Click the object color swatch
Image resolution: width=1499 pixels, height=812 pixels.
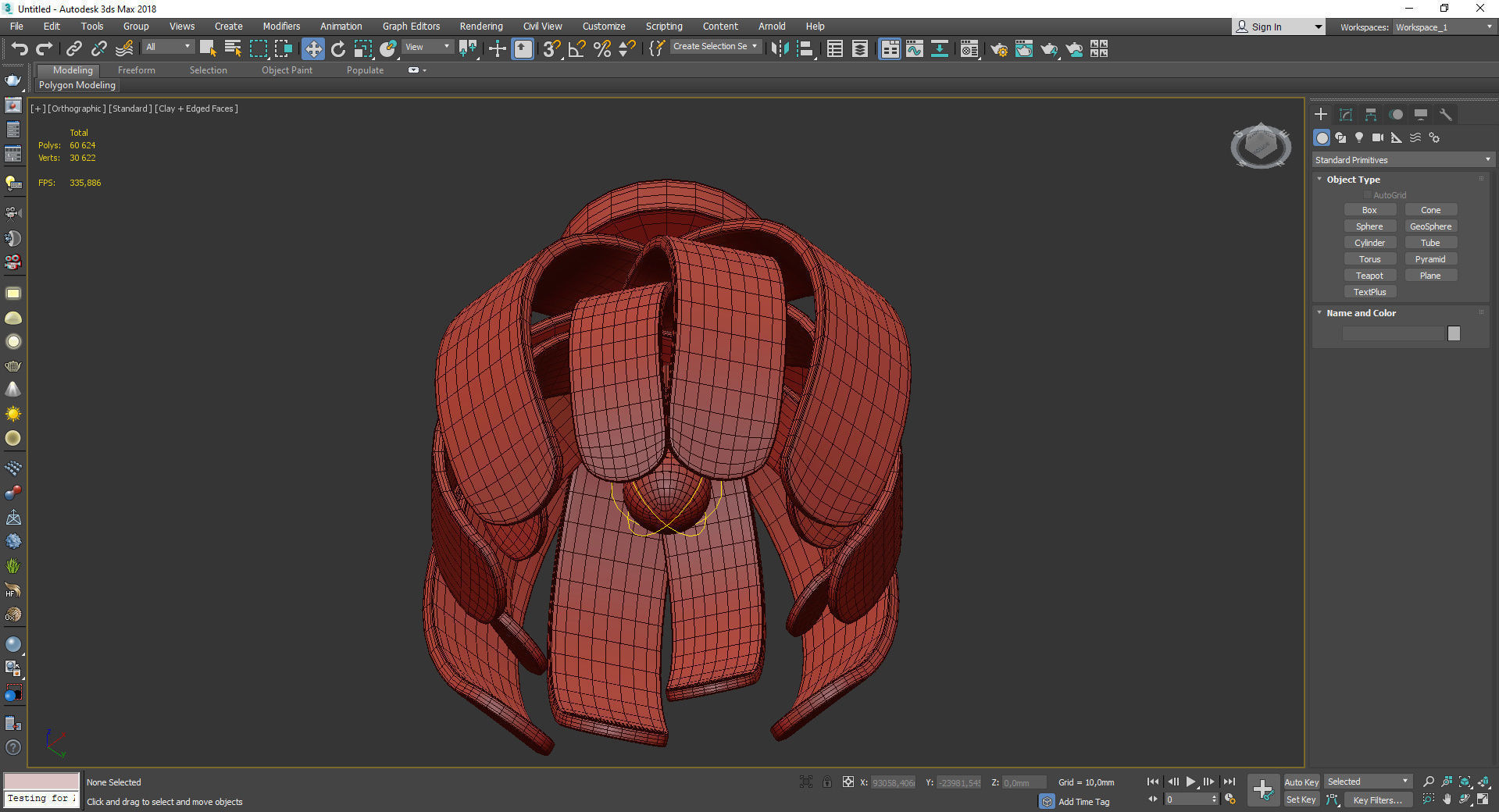(x=1453, y=333)
